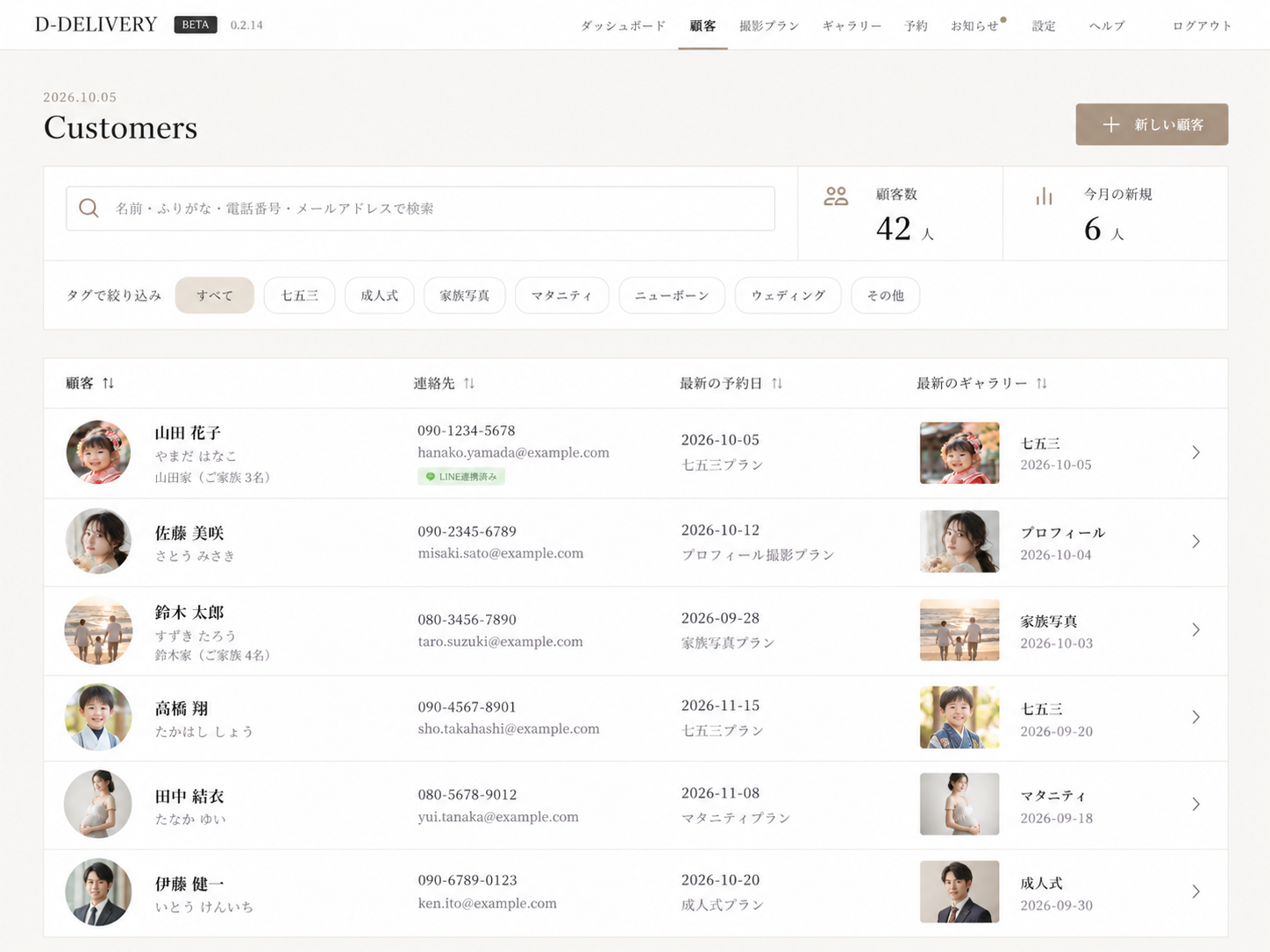This screenshot has height=952, width=1270.
Task: Open 山田 花子's 七五三 gallery thumbnail
Action: click(960, 453)
